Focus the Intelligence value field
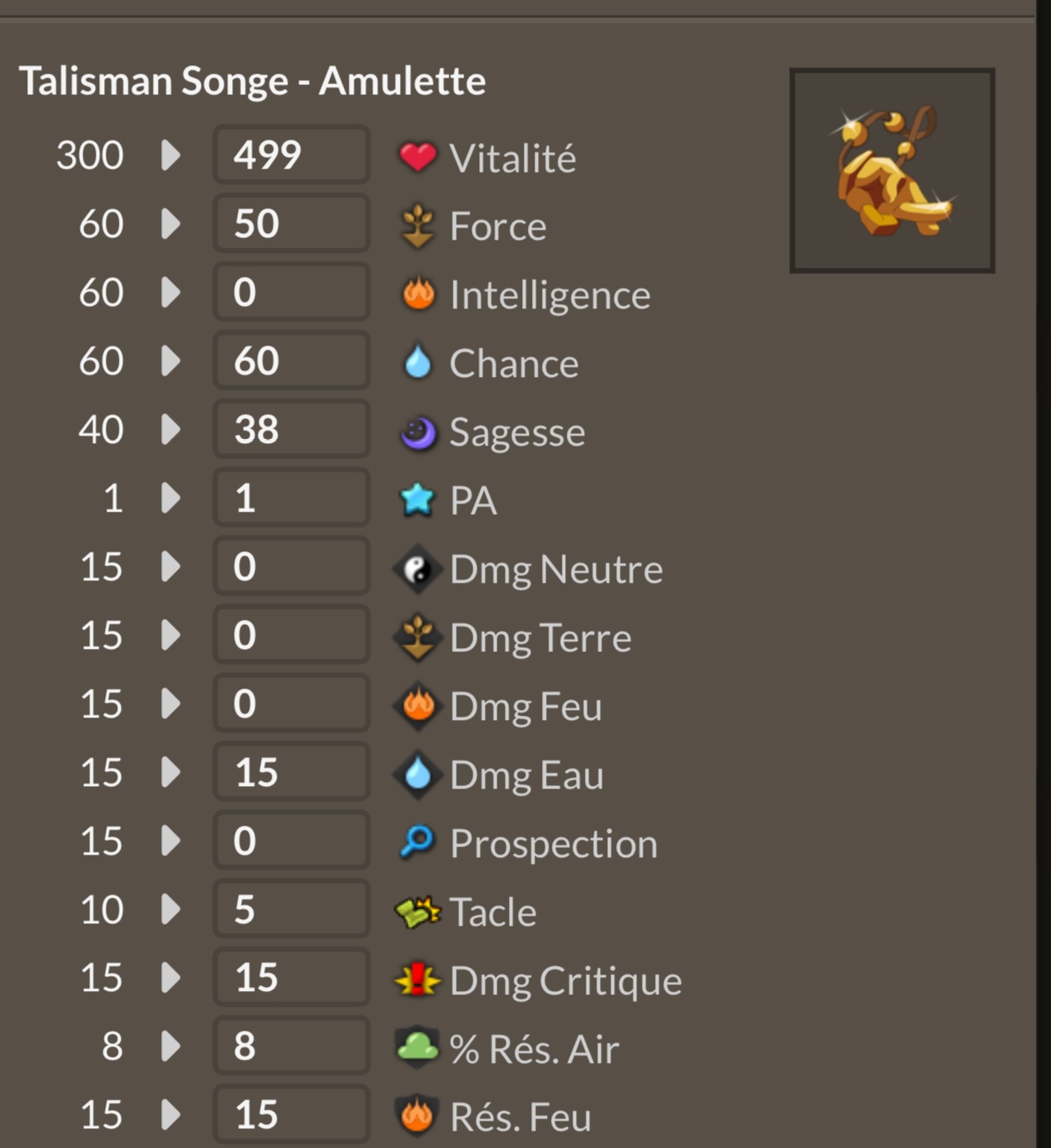This screenshot has height=1148, width=1051. 292,292
